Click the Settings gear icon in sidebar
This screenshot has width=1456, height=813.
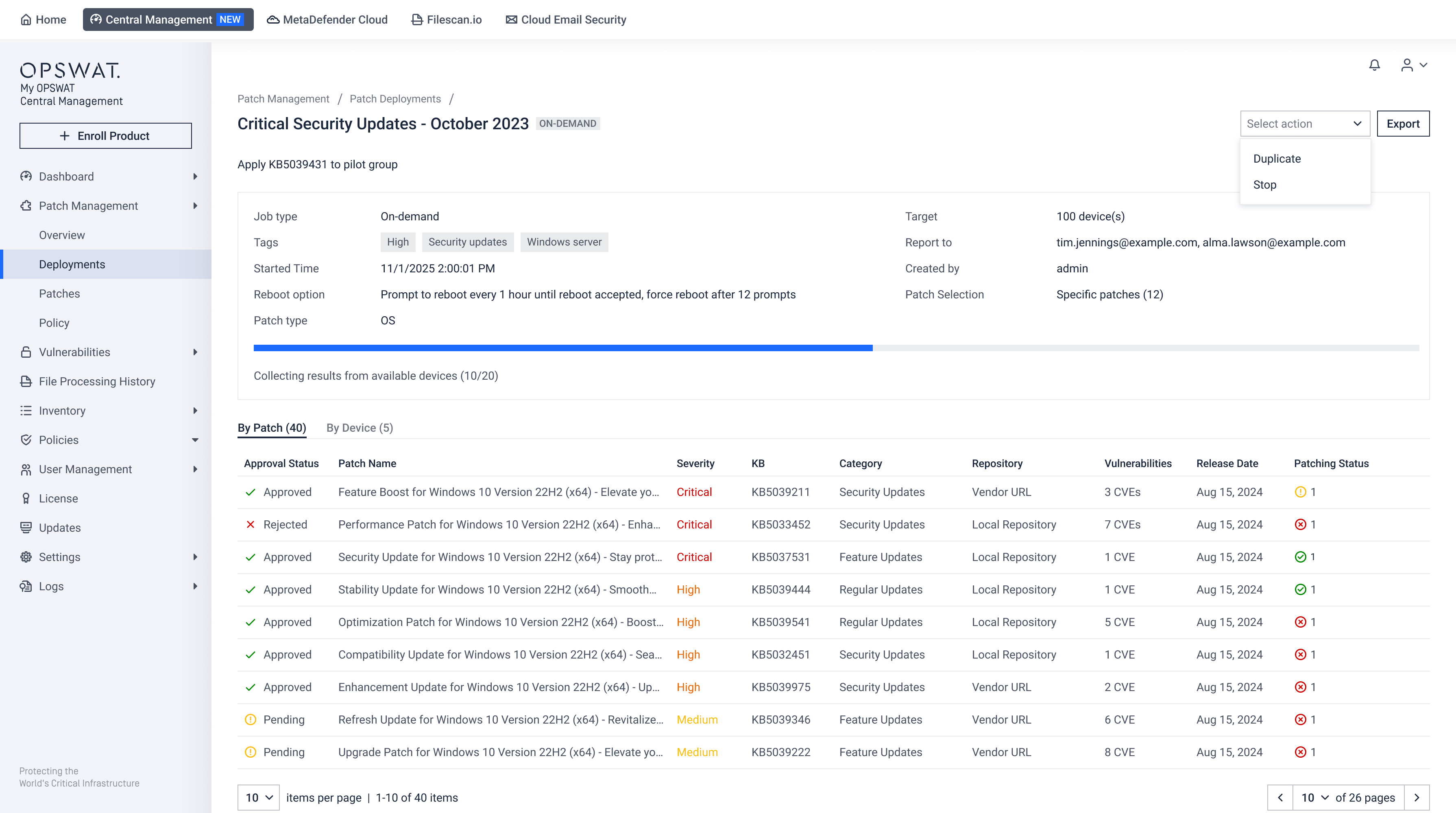pos(26,557)
